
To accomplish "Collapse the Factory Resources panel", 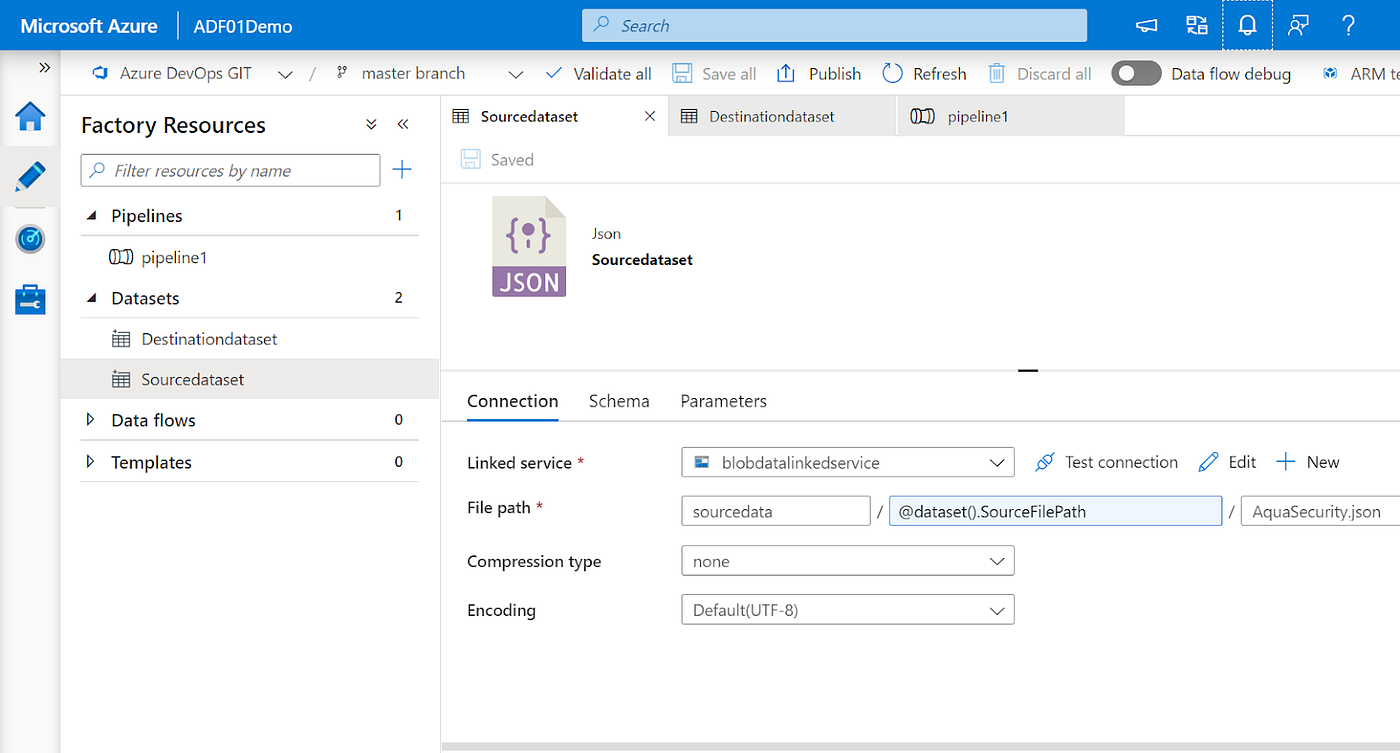I will tap(403, 125).
